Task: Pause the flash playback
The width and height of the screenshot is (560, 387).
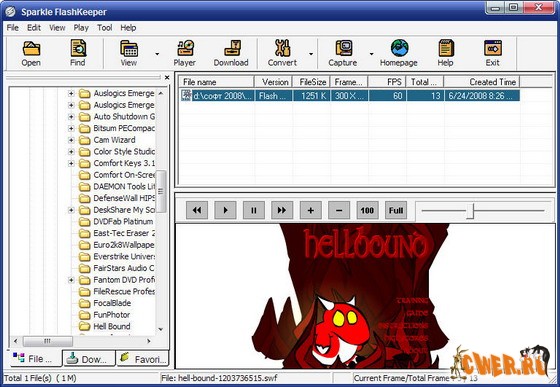Action: (x=254, y=210)
